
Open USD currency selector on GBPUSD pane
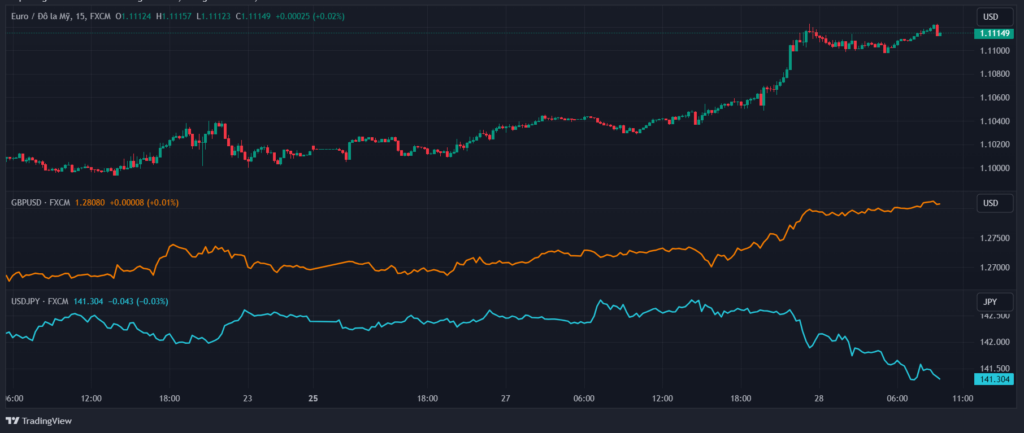click(x=991, y=203)
